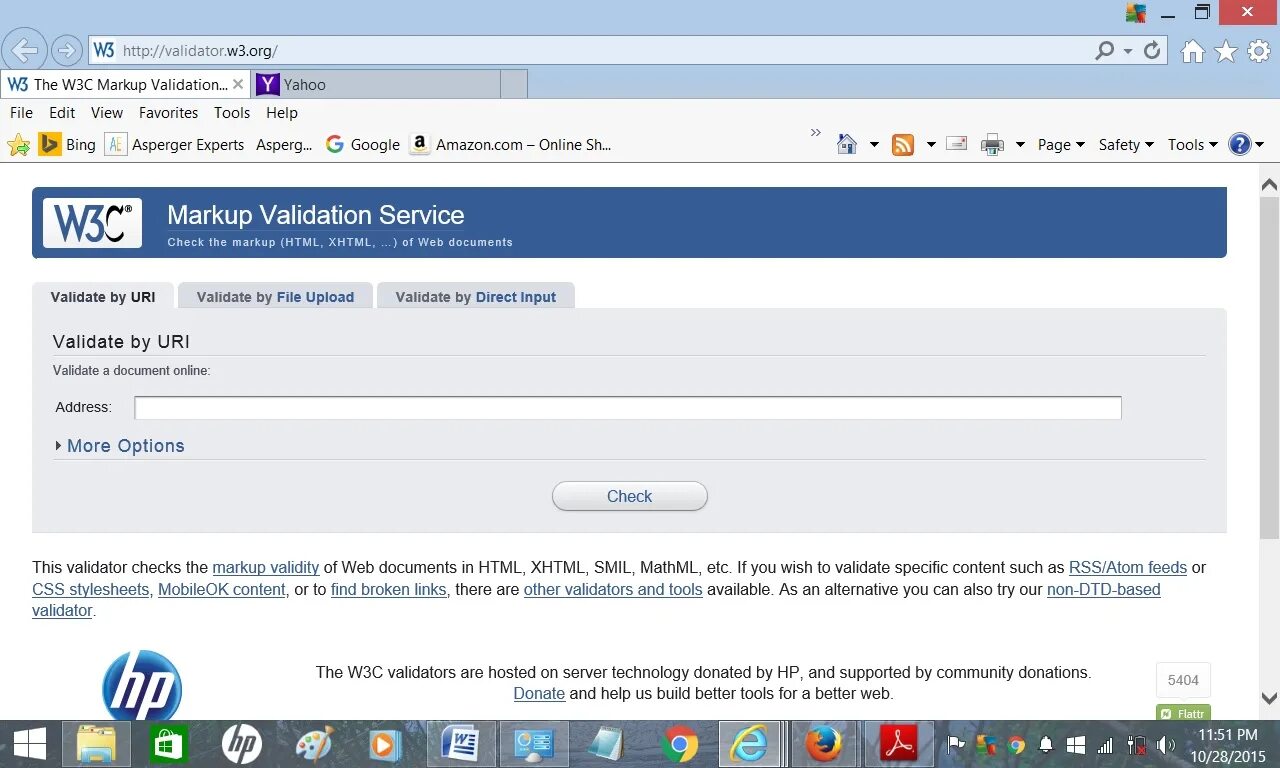Image resolution: width=1280 pixels, height=768 pixels.
Task: Click the command bar Home icon
Action: [847, 144]
